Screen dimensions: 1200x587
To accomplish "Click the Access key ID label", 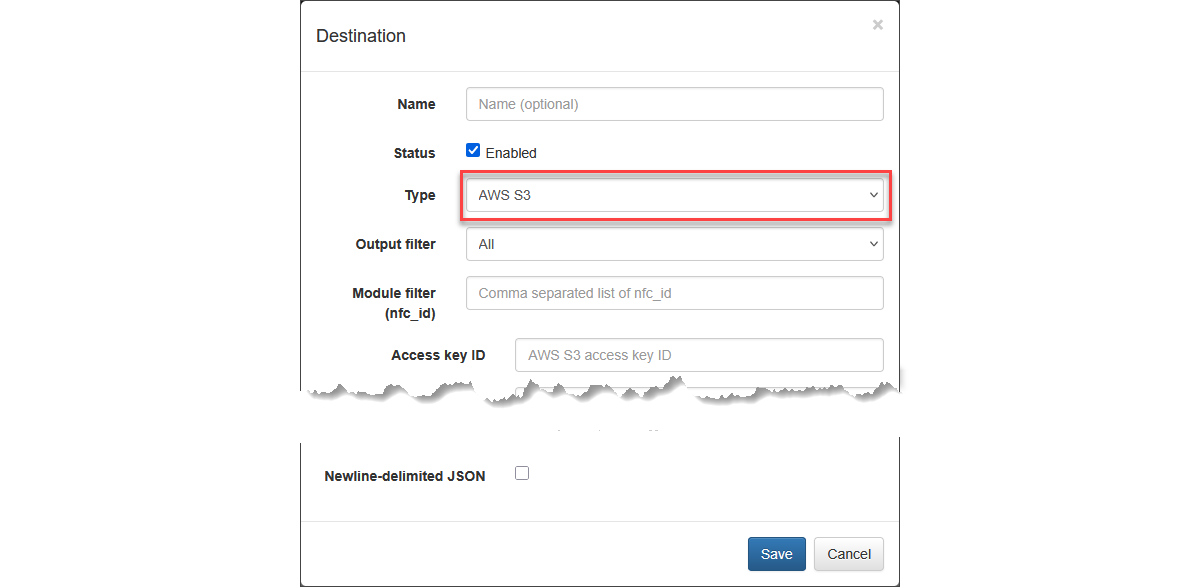I will click(x=438, y=355).
